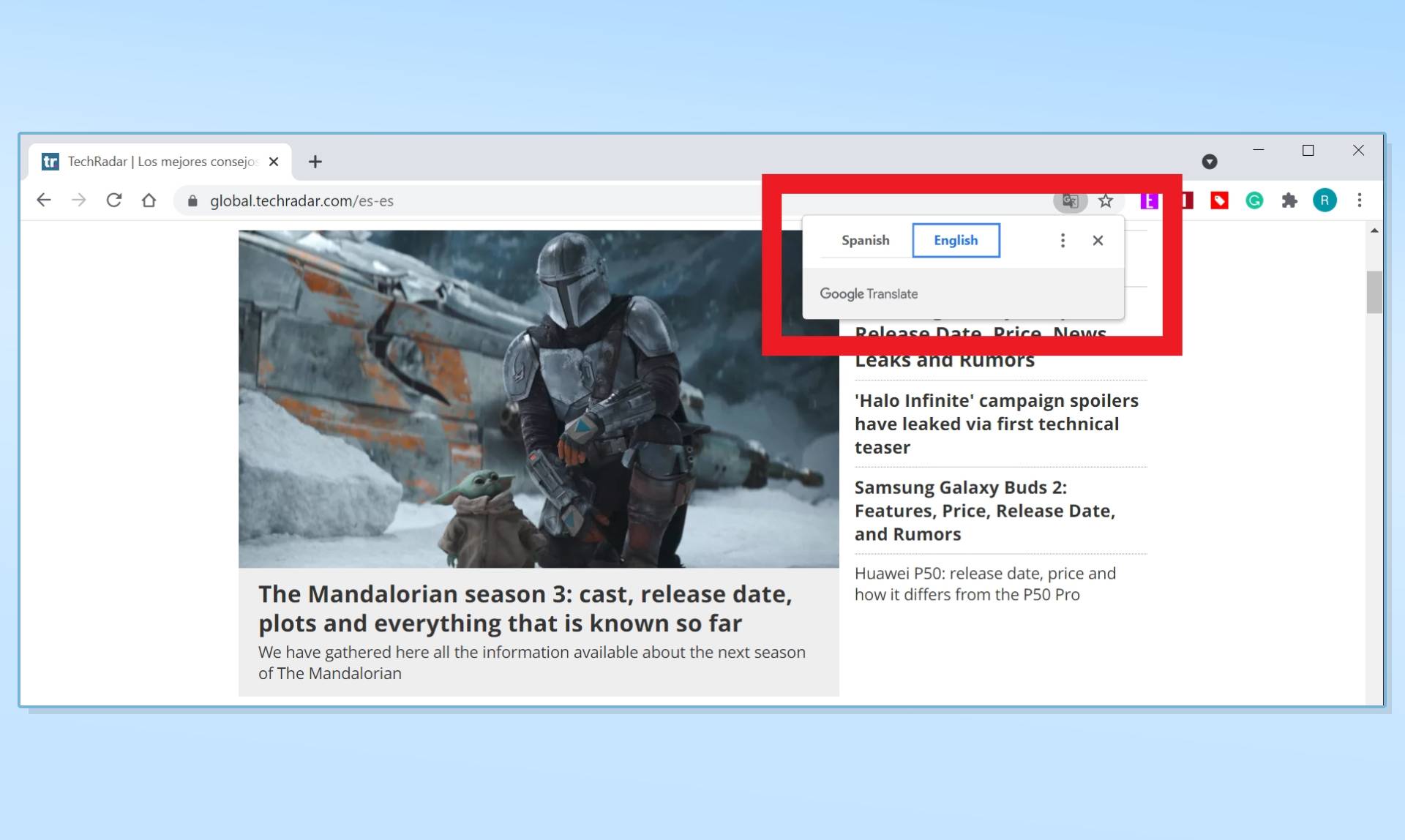The image size is (1405, 840).
Task: Close the TechRadar tab
Action: coord(274,162)
